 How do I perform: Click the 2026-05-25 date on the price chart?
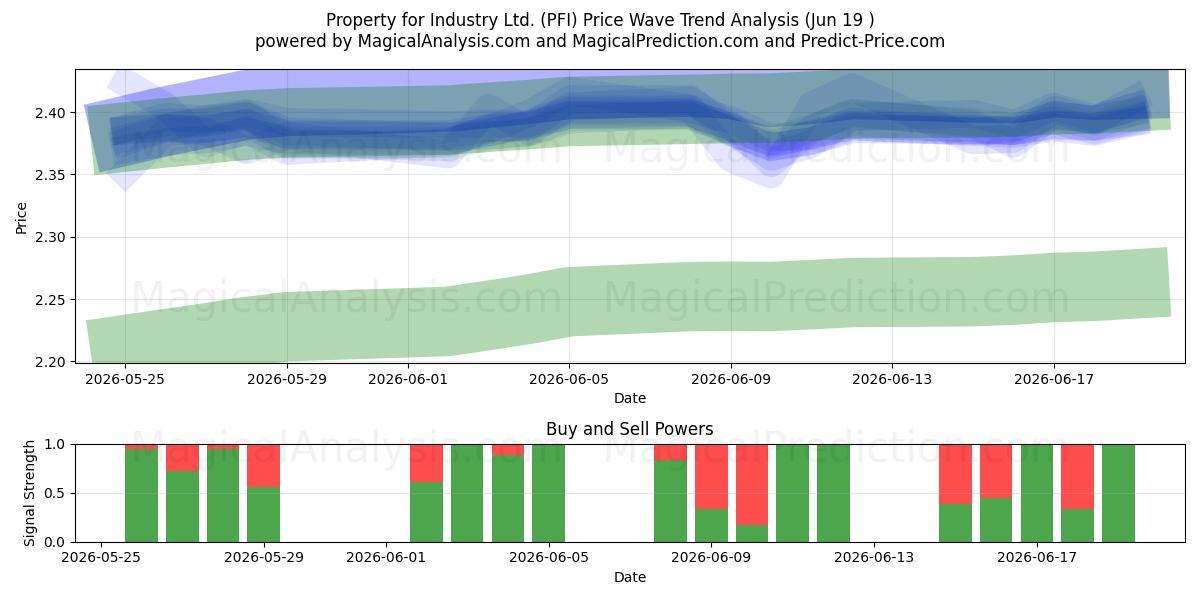(x=125, y=379)
